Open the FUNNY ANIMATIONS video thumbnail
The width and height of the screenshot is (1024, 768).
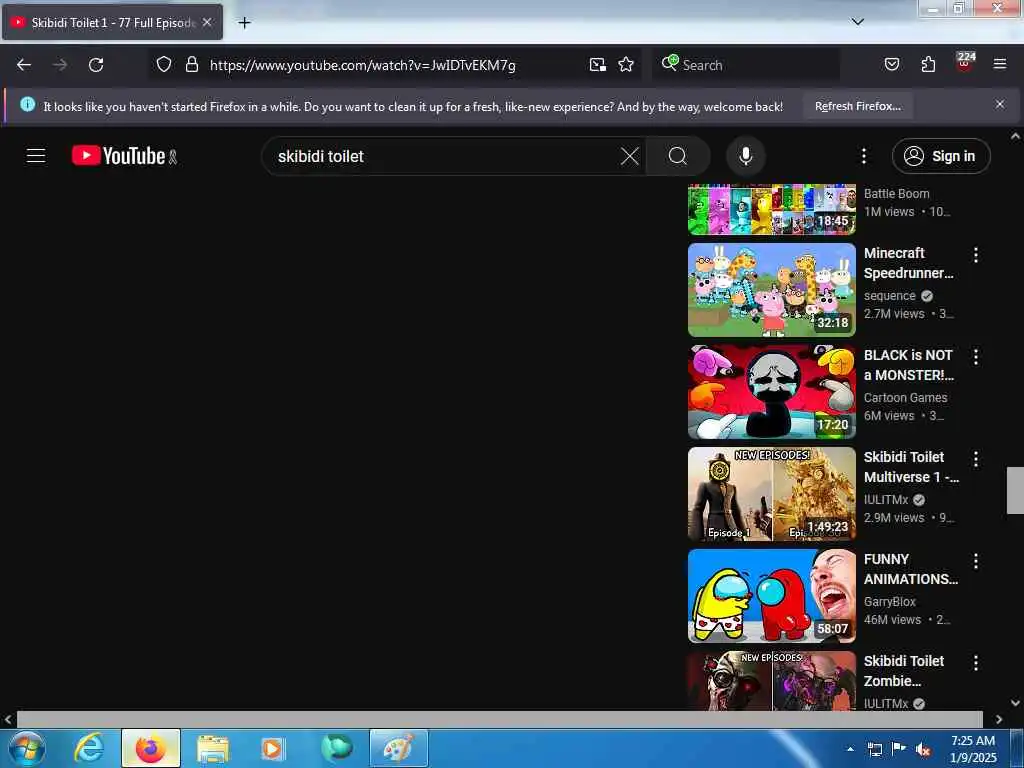pos(771,596)
